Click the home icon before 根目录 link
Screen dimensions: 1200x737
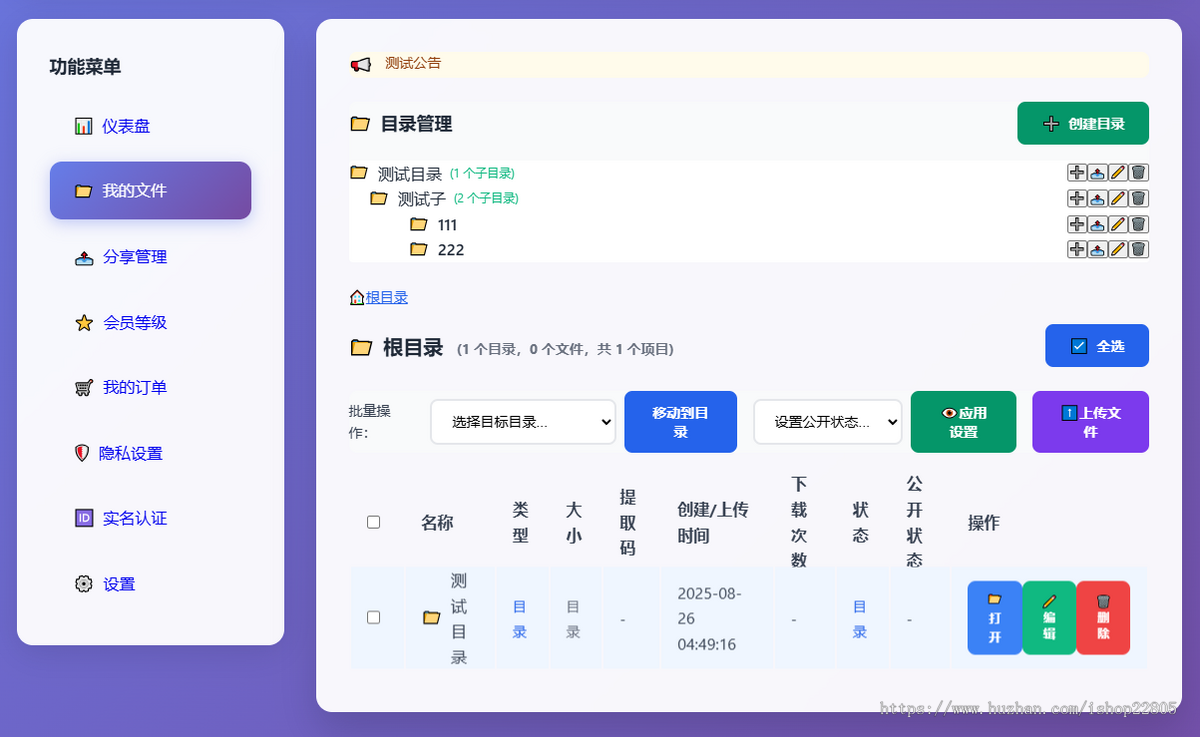pos(357,297)
